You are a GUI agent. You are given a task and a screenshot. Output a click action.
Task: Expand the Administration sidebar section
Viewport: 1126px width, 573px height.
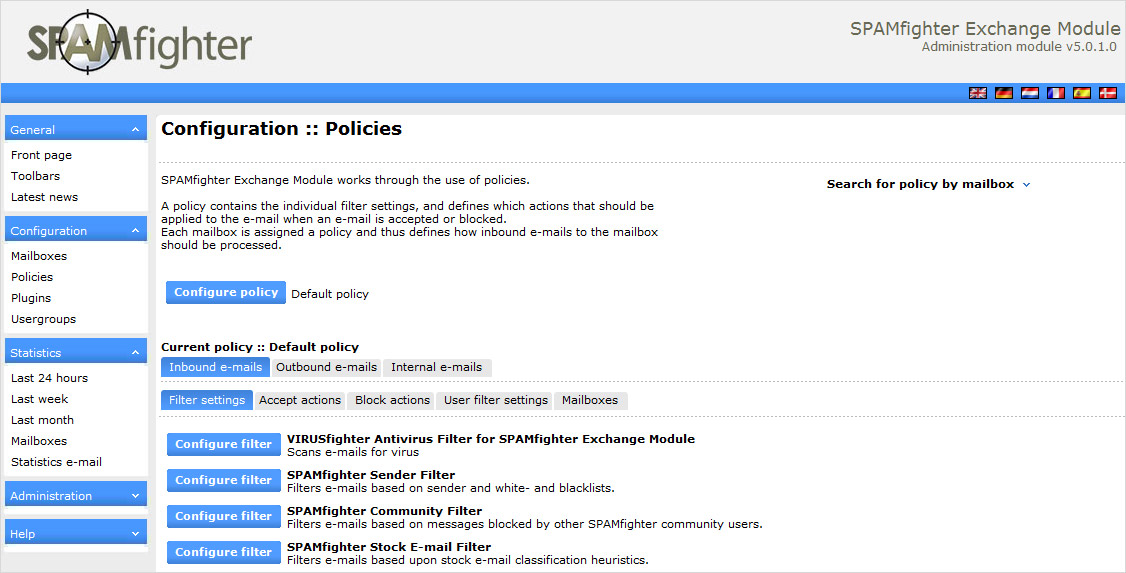pos(75,495)
